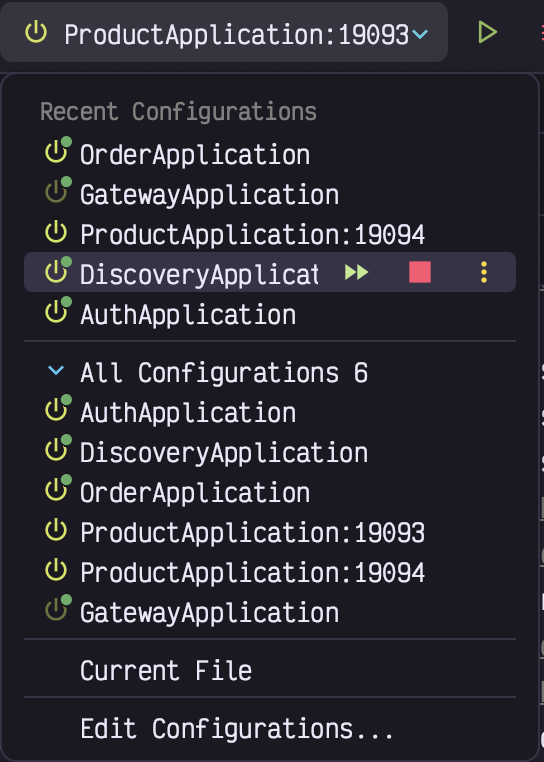The width and height of the screenshot is (544, 762).
Task: Choose DiscoveryApplication in All Configurations list
Action: (x=270, y=452)
